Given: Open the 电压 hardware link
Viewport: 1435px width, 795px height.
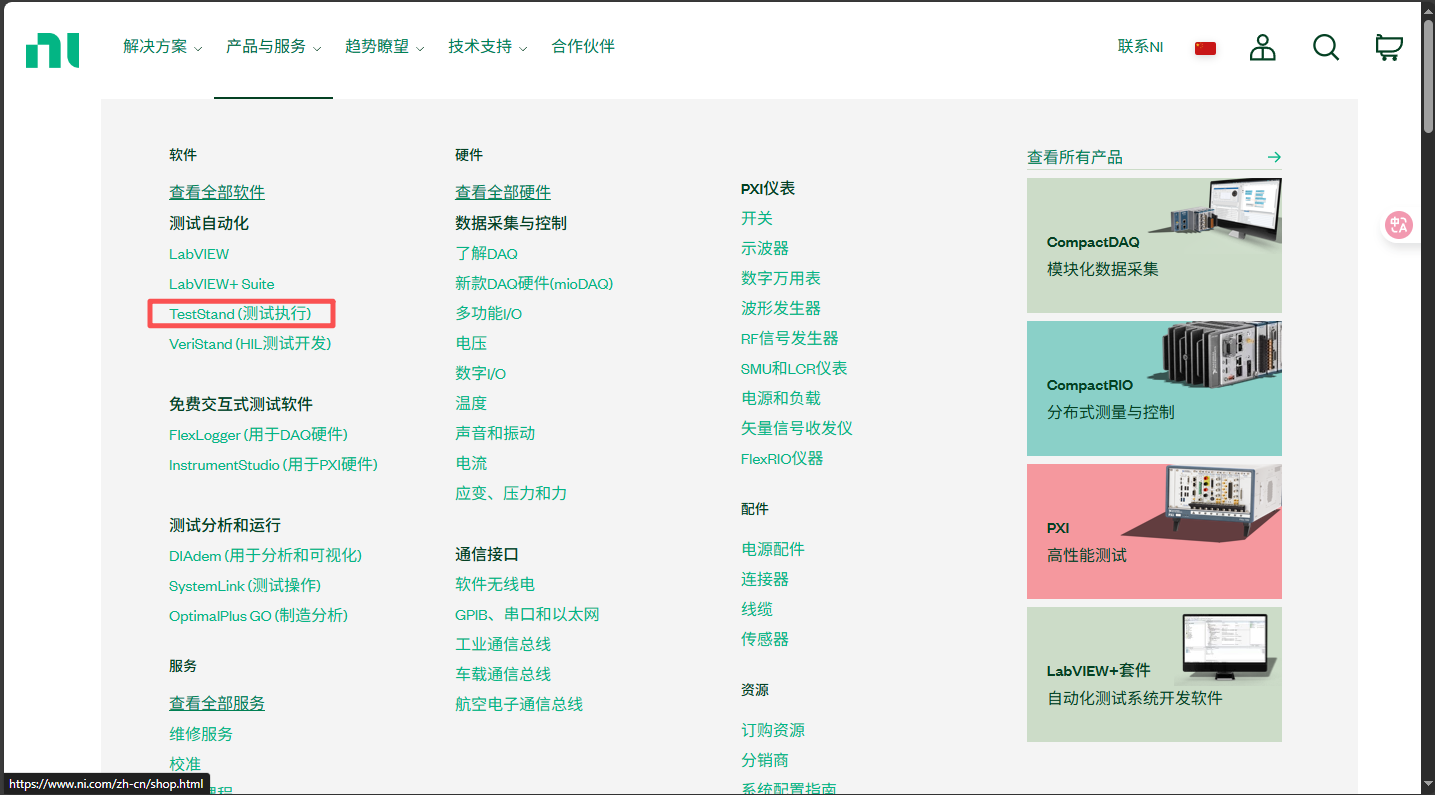Looking at the screenshot, I should (x=471, y=344).
